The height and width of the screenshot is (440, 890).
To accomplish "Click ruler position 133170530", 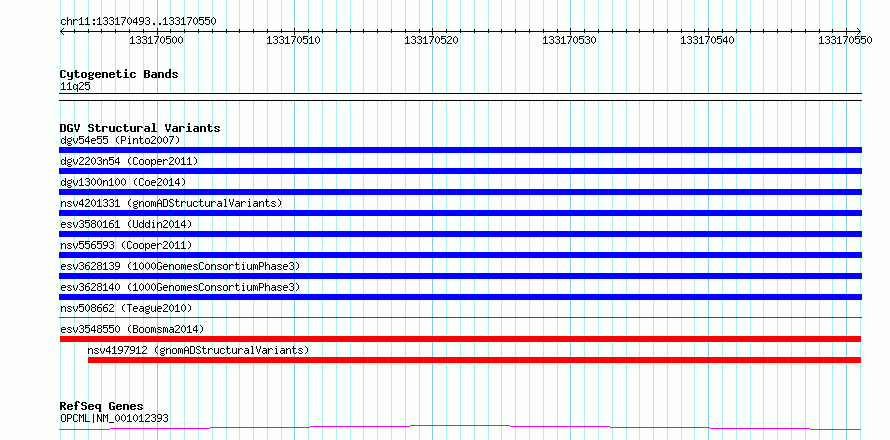I will click(x=570, y=40).
